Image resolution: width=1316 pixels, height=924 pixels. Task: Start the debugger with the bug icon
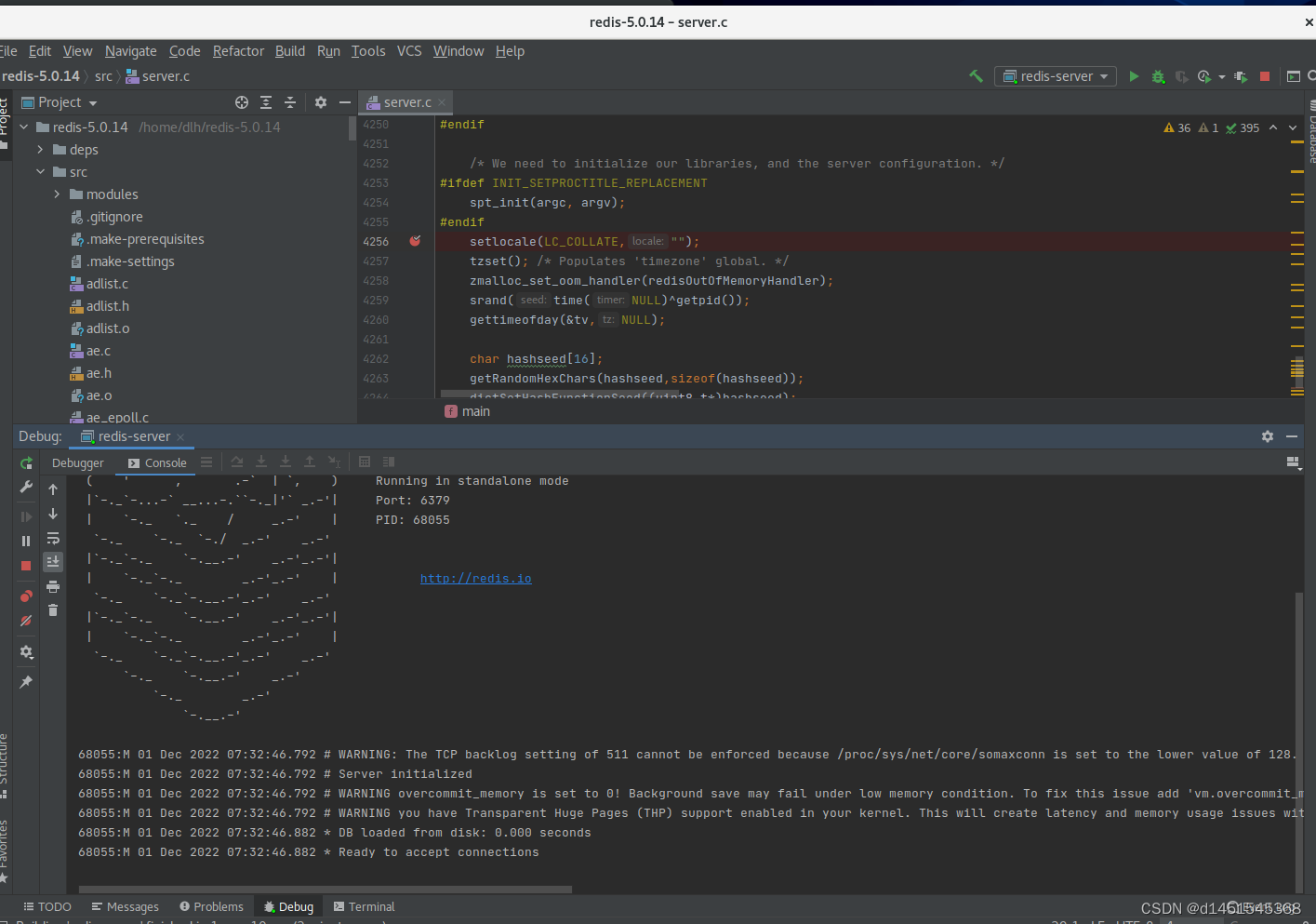1158,76
